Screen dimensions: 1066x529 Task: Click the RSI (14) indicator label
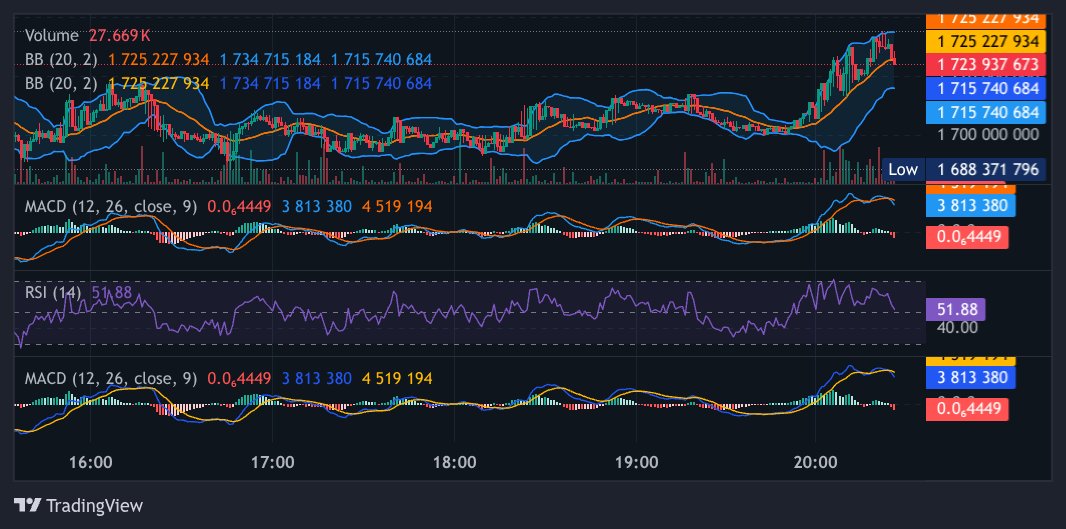53,292
